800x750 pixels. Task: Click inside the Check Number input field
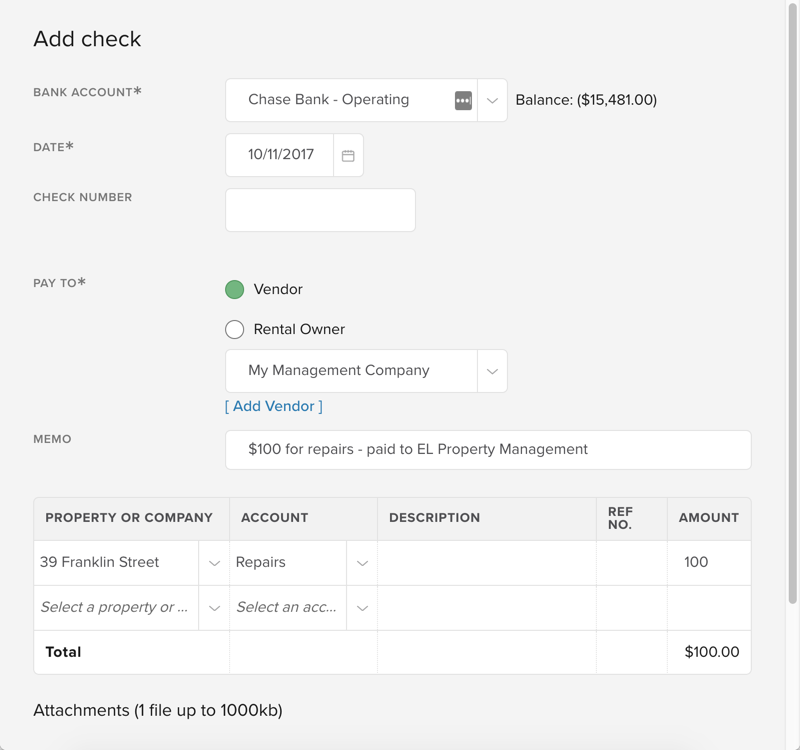point(320,209)
